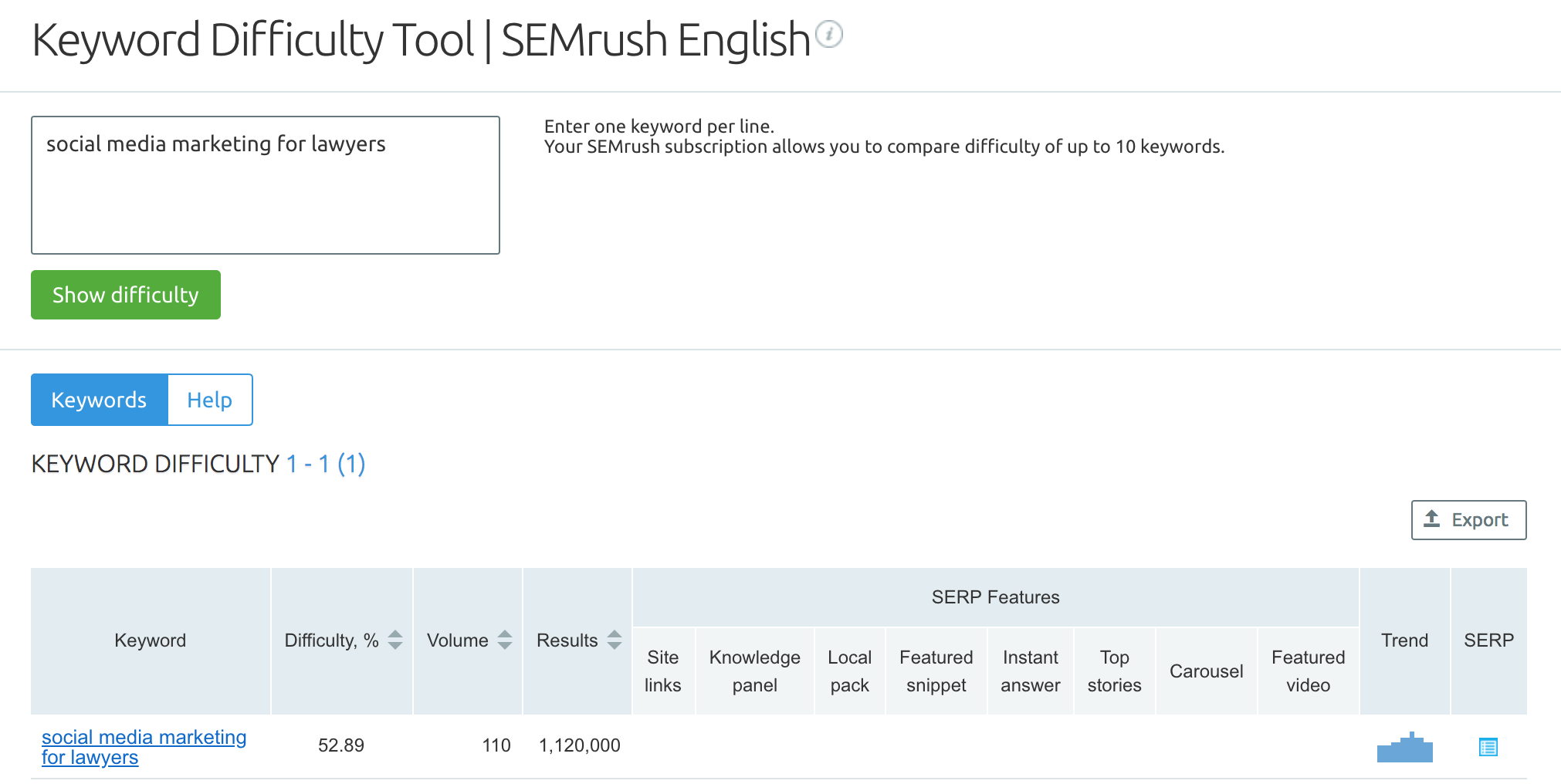Select the volume value 110
Viewport: 1561px width, 784px height.
tap(496, 745)
